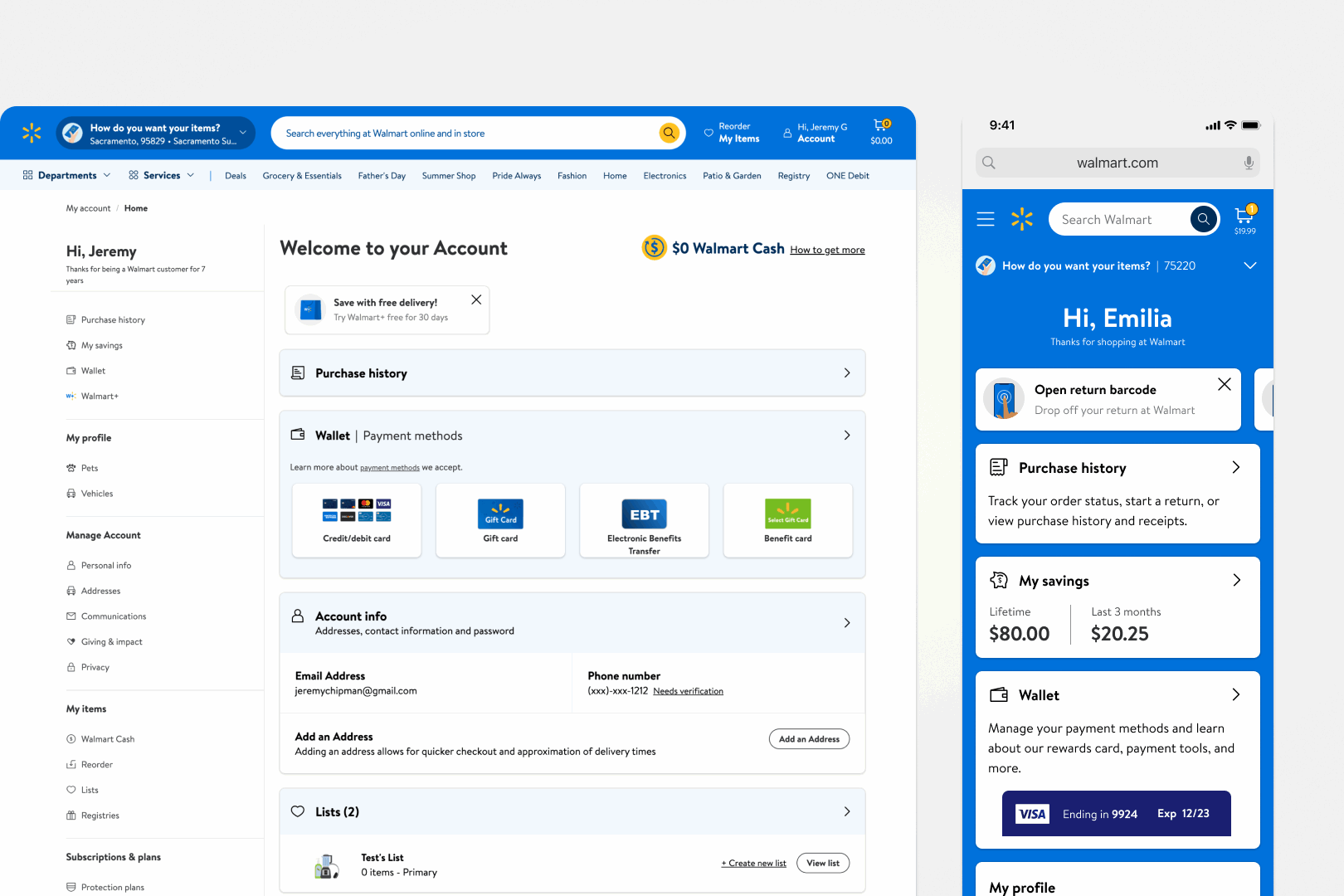This screenshot has height=896, width=1344.
Task: Select Grocery & Essentials in the nav bar
Action: pos(302,176)
